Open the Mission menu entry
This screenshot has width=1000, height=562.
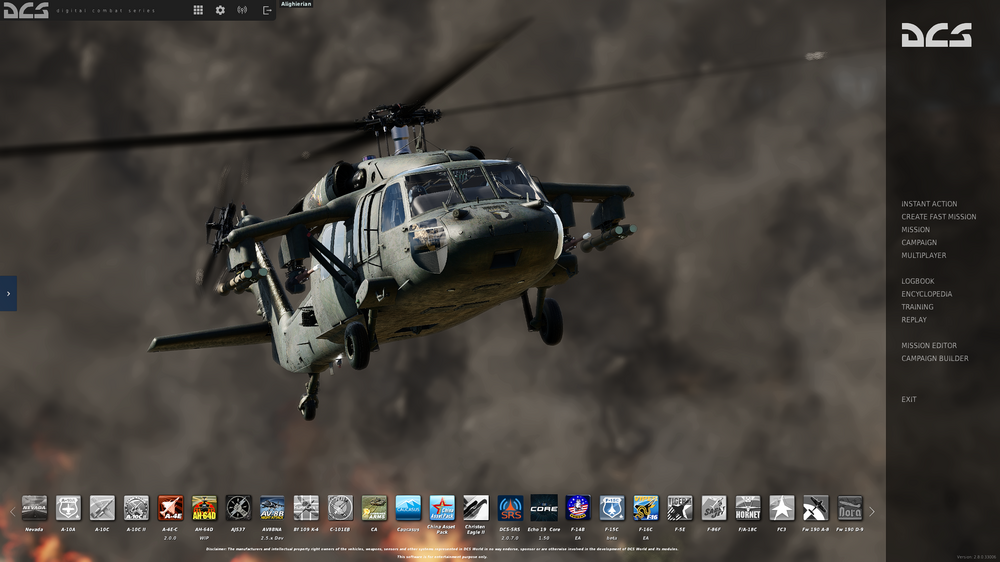(x=915, y=230)
